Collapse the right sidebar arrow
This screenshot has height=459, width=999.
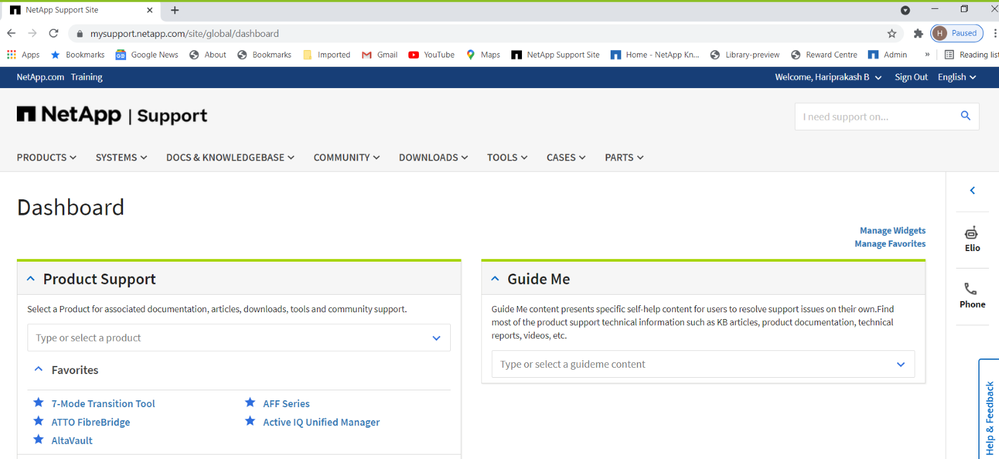pyautogui.click(x=972, y=190)
